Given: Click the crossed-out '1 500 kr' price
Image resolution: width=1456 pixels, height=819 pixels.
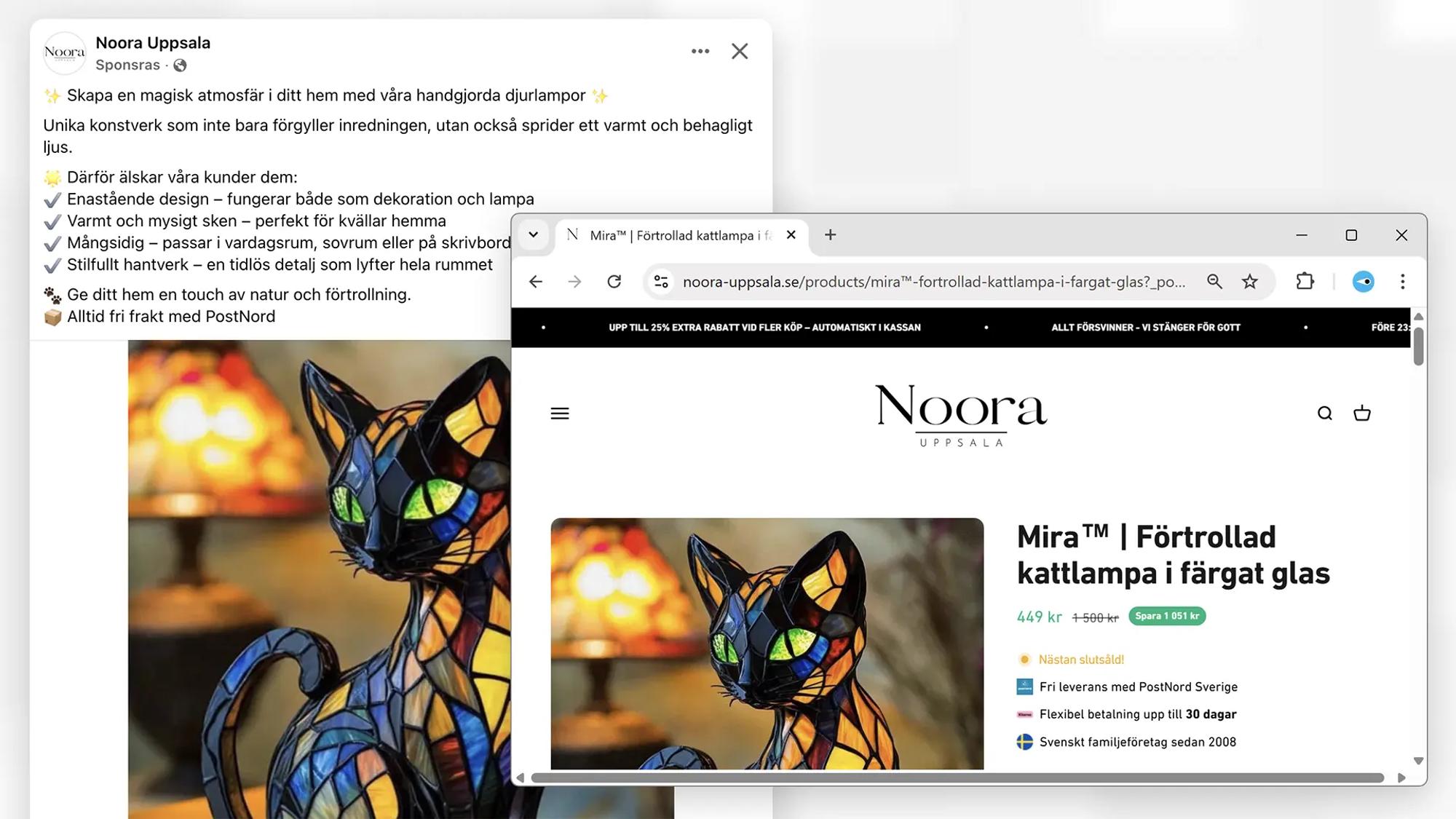Looking at the screenshot, I should tap(1095, 618).
